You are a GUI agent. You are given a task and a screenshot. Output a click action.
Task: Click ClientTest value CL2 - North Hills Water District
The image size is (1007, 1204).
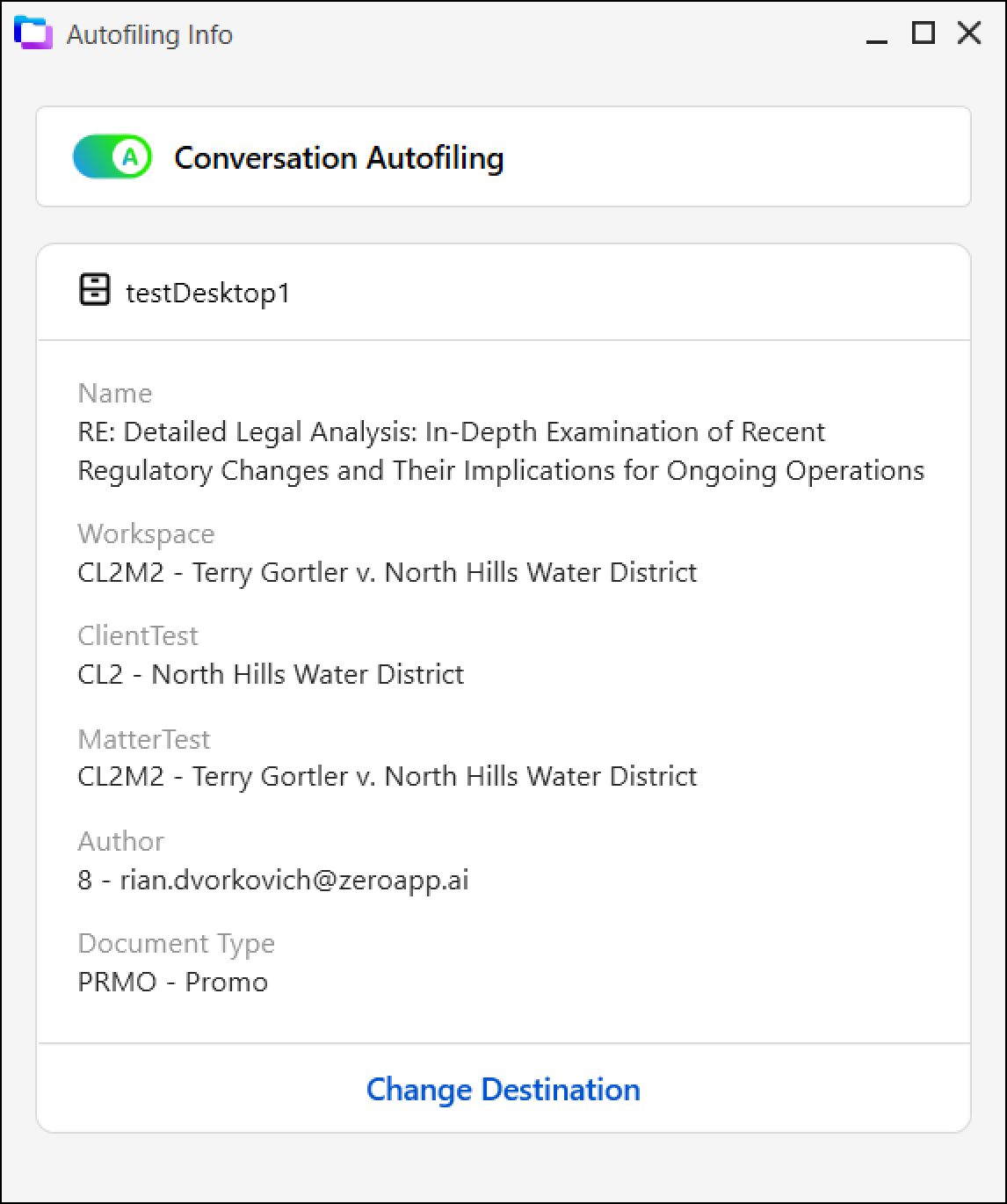(271, 674)
